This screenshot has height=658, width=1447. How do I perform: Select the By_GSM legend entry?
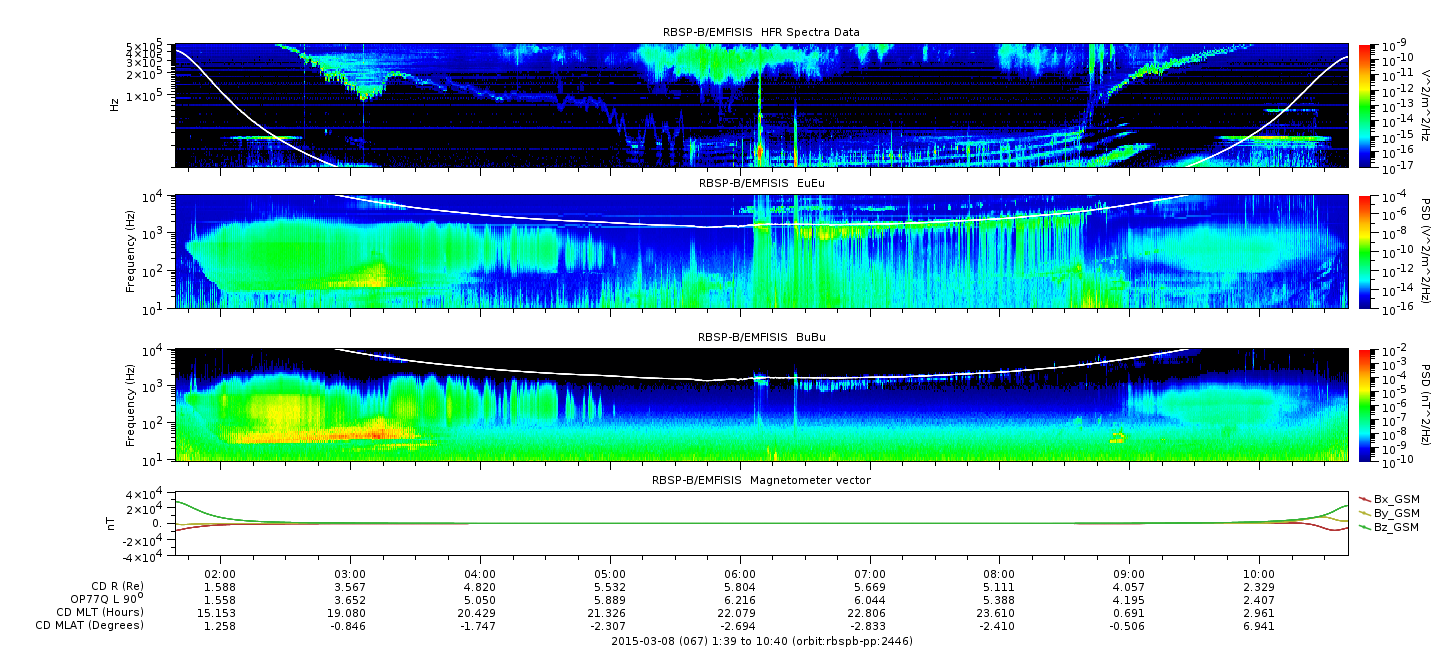(x=1395, y=512)
